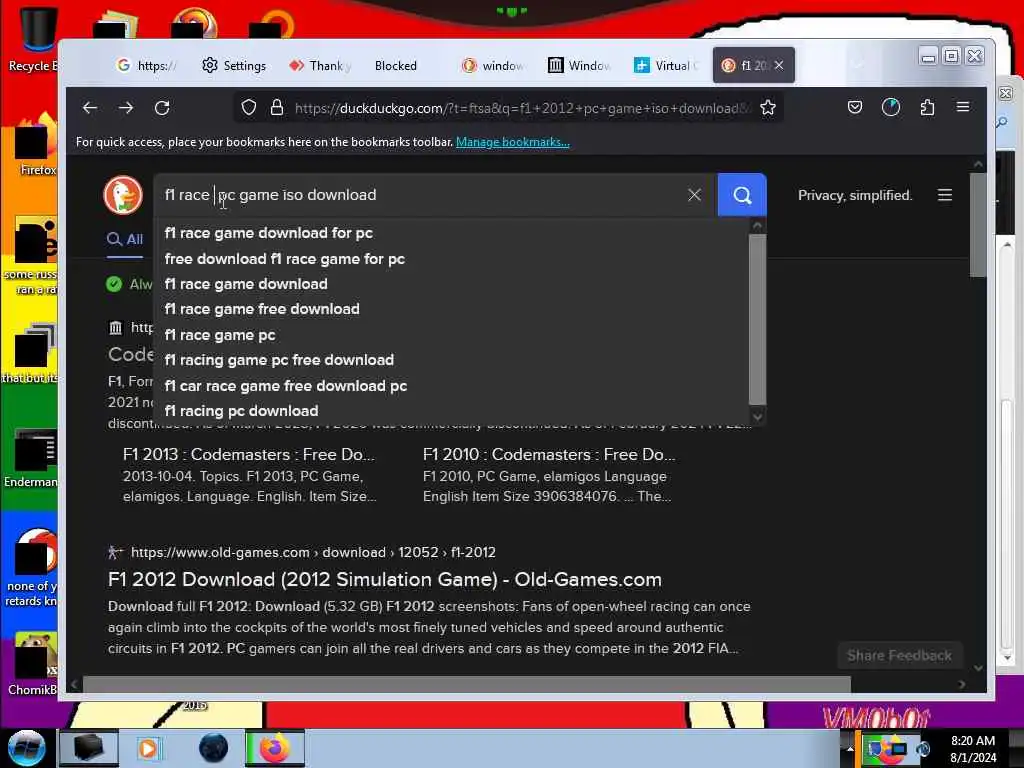This screenshot has width=1024, height=768.
Task: Open the Firefox hamburger menu
Action: pos(963,107)
